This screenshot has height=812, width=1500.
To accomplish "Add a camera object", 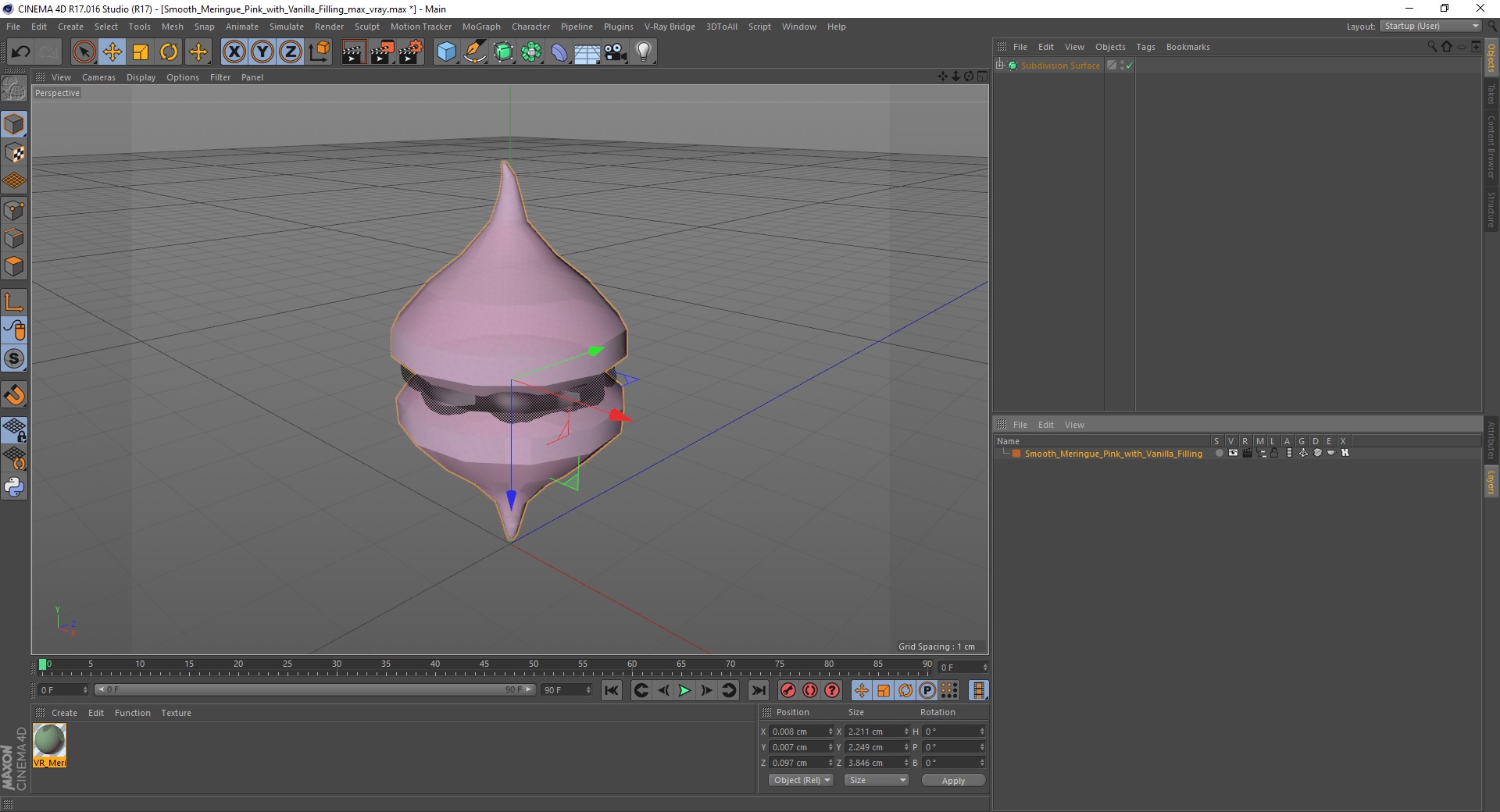I will tap(616, 52).
